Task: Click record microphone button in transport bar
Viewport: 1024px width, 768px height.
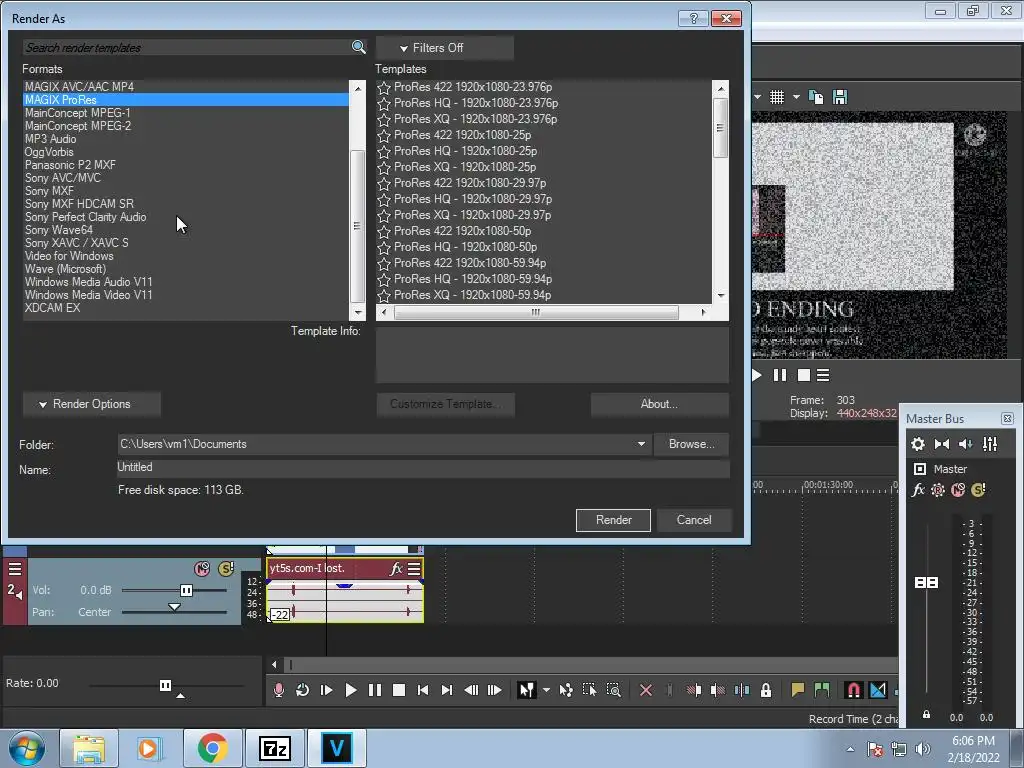Action: [x=279, y=690]
